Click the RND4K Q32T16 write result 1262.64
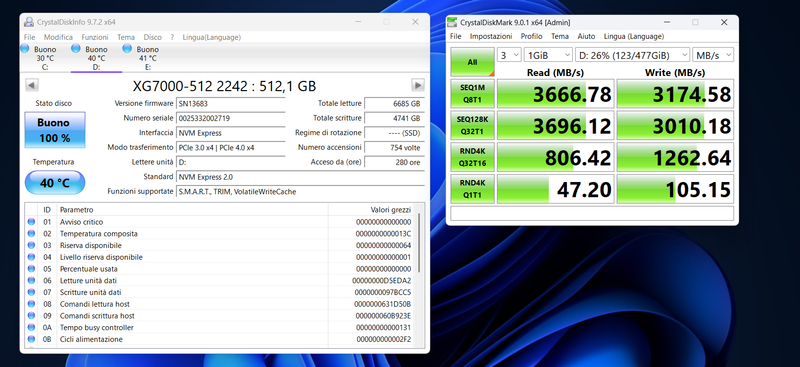The image size is (800, 367). coord(675,157)
